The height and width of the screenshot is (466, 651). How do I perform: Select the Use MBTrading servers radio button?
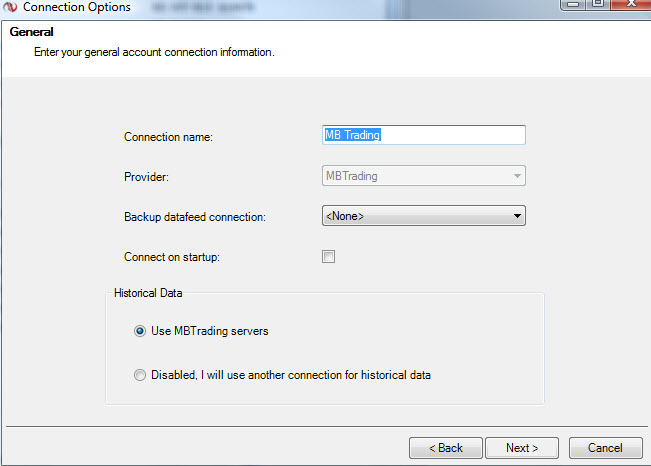click(140, 331)
